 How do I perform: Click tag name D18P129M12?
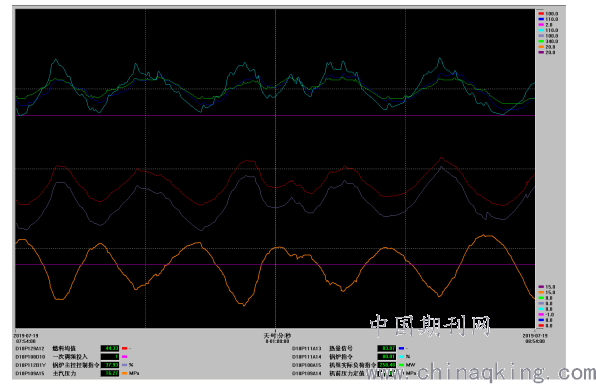click(x=30, y=348)
